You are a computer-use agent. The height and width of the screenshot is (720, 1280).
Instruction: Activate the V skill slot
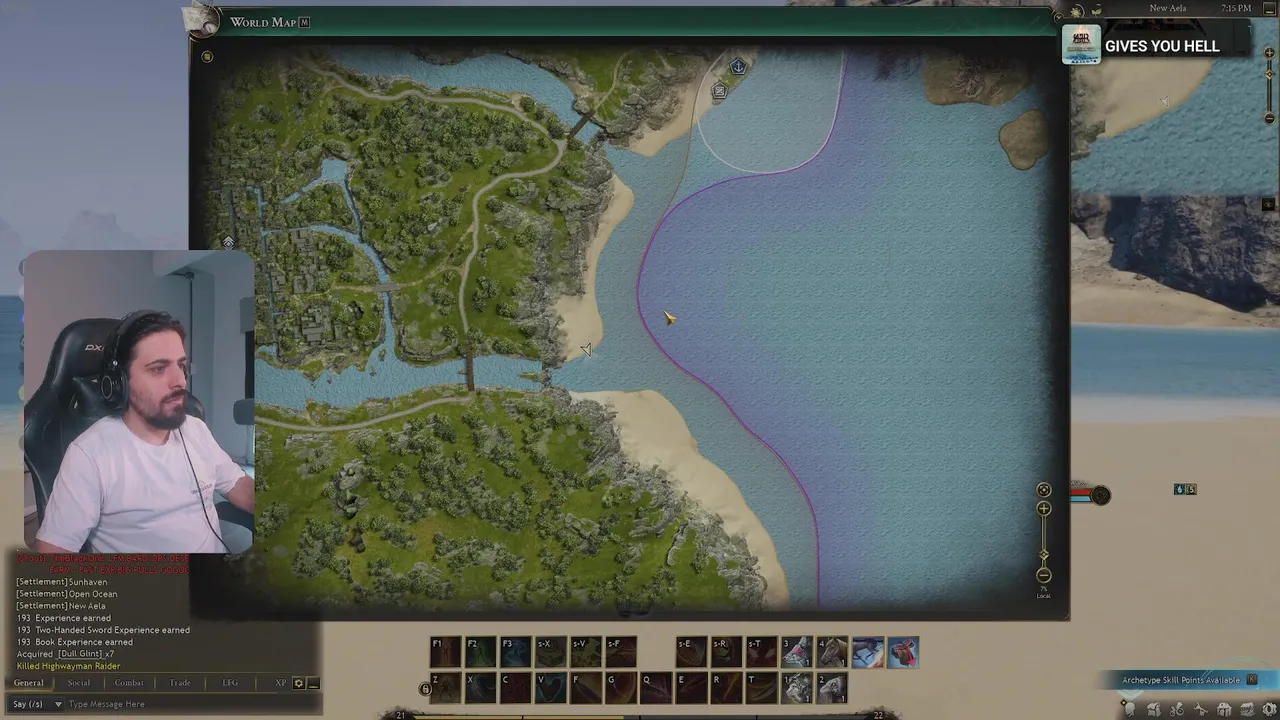[550, 687]
